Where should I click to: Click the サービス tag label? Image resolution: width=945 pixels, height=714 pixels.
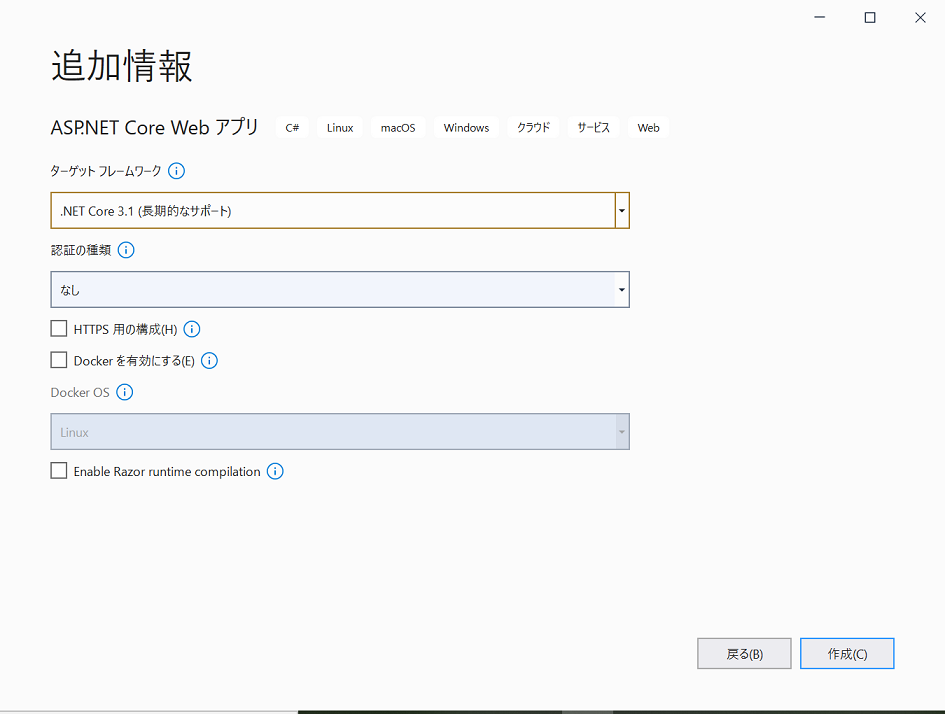[x=594, y=128]
